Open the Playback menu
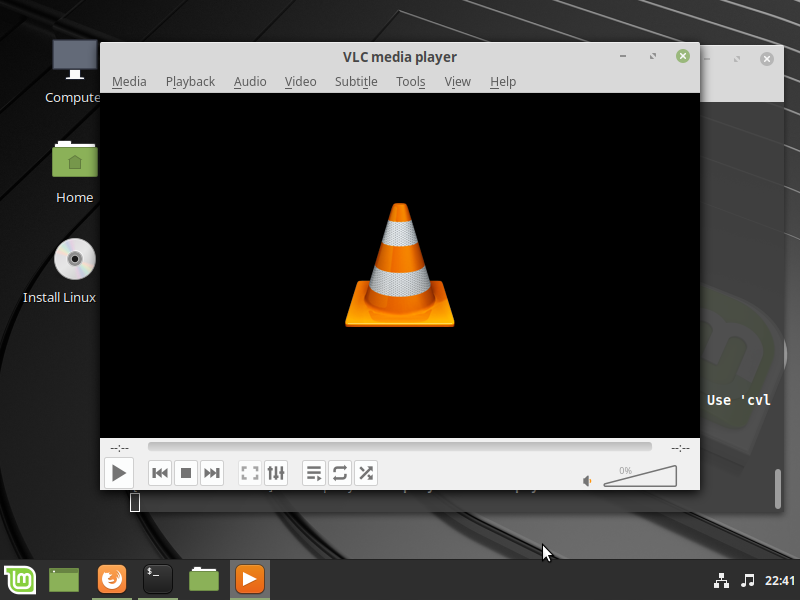Viewport: 800px width, 600px height. 190,82
